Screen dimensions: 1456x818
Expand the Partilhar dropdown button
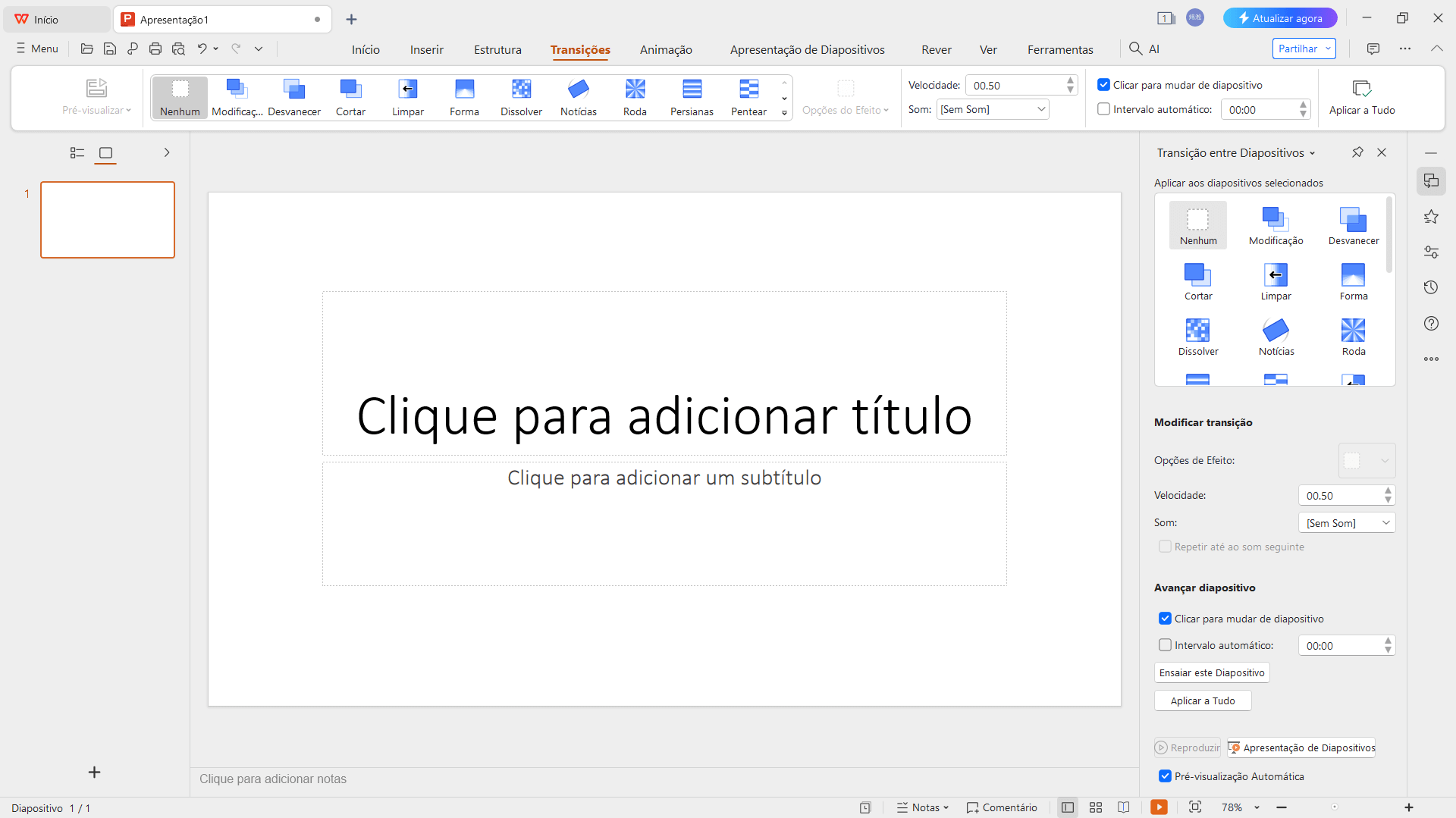(x=1328, y=49)
